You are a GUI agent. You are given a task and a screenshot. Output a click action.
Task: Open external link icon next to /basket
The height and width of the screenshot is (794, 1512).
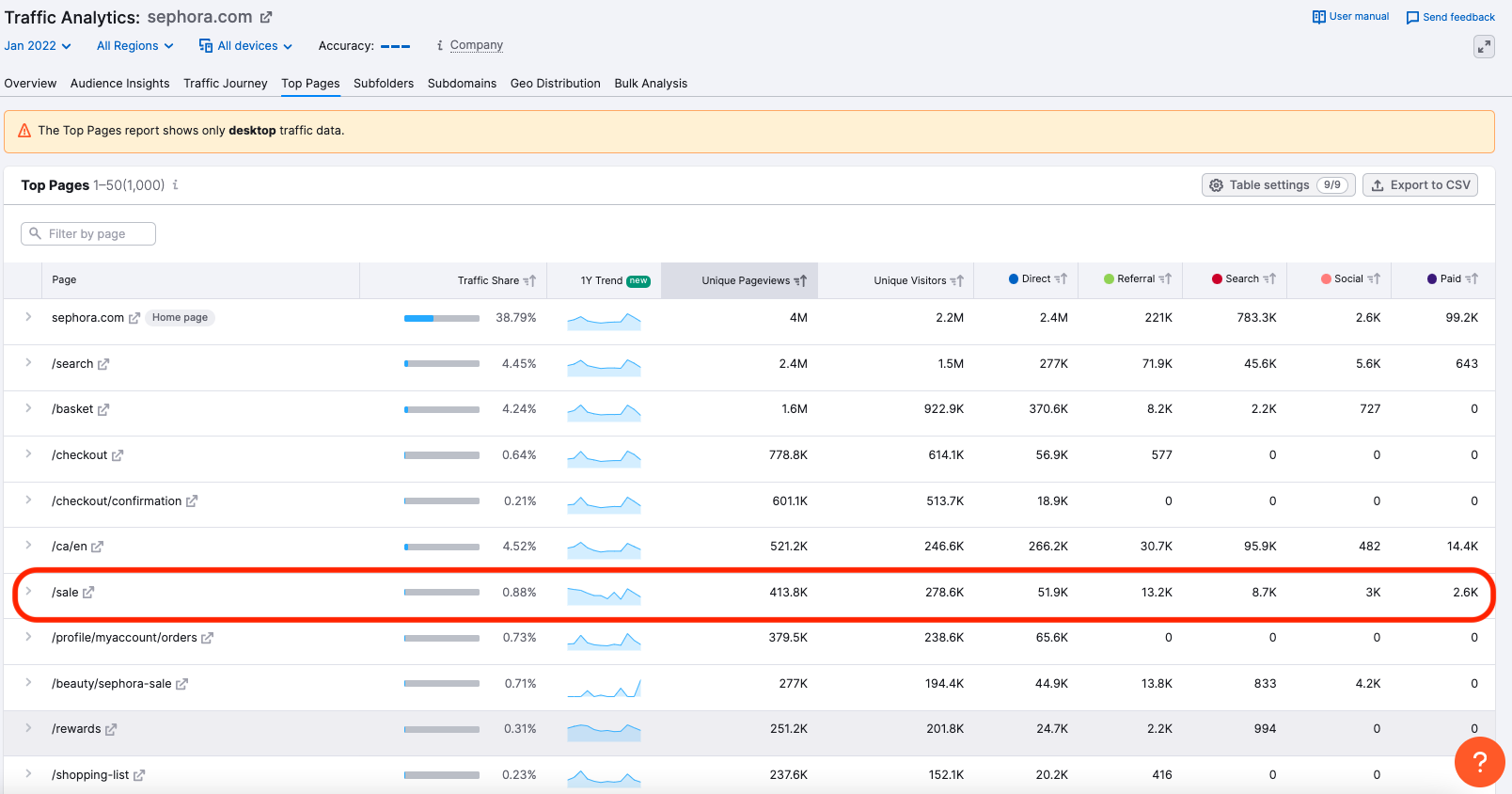[x=103, y=409]
